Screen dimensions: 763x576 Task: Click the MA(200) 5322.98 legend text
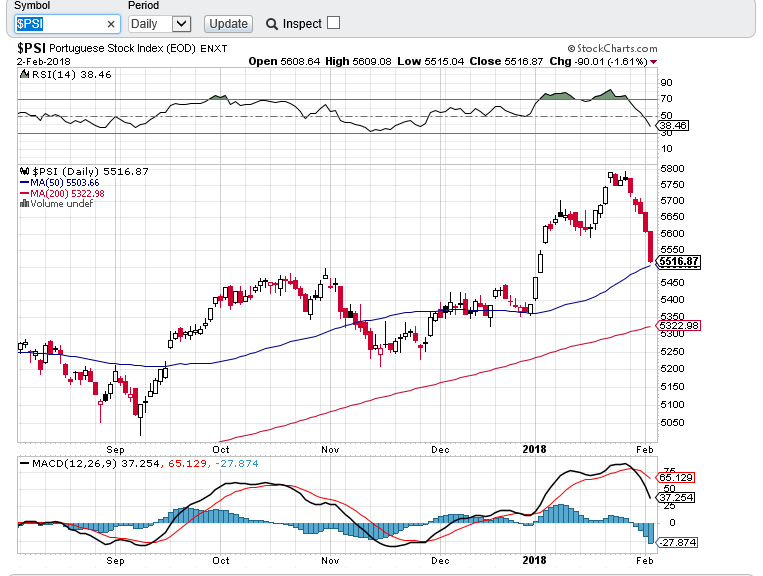tap(67, 193)
